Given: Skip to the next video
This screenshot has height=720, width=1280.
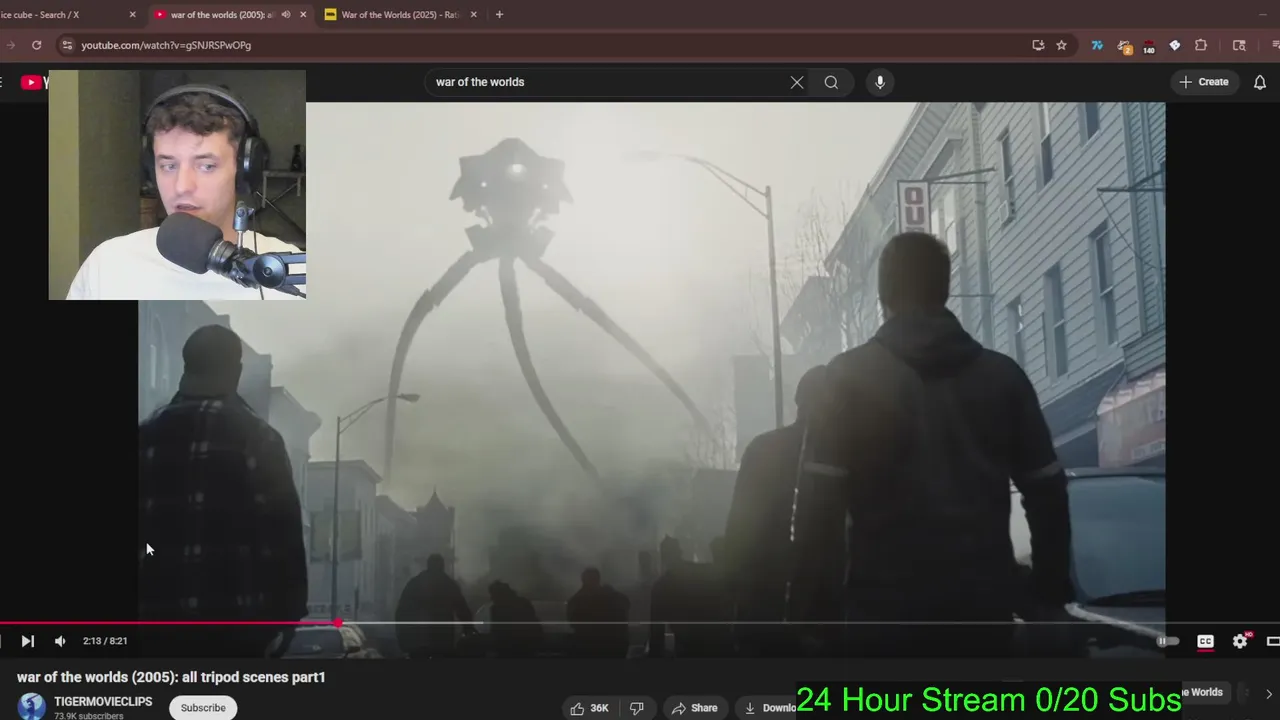Looking at the screenshot, I should [x=27, y=641].
